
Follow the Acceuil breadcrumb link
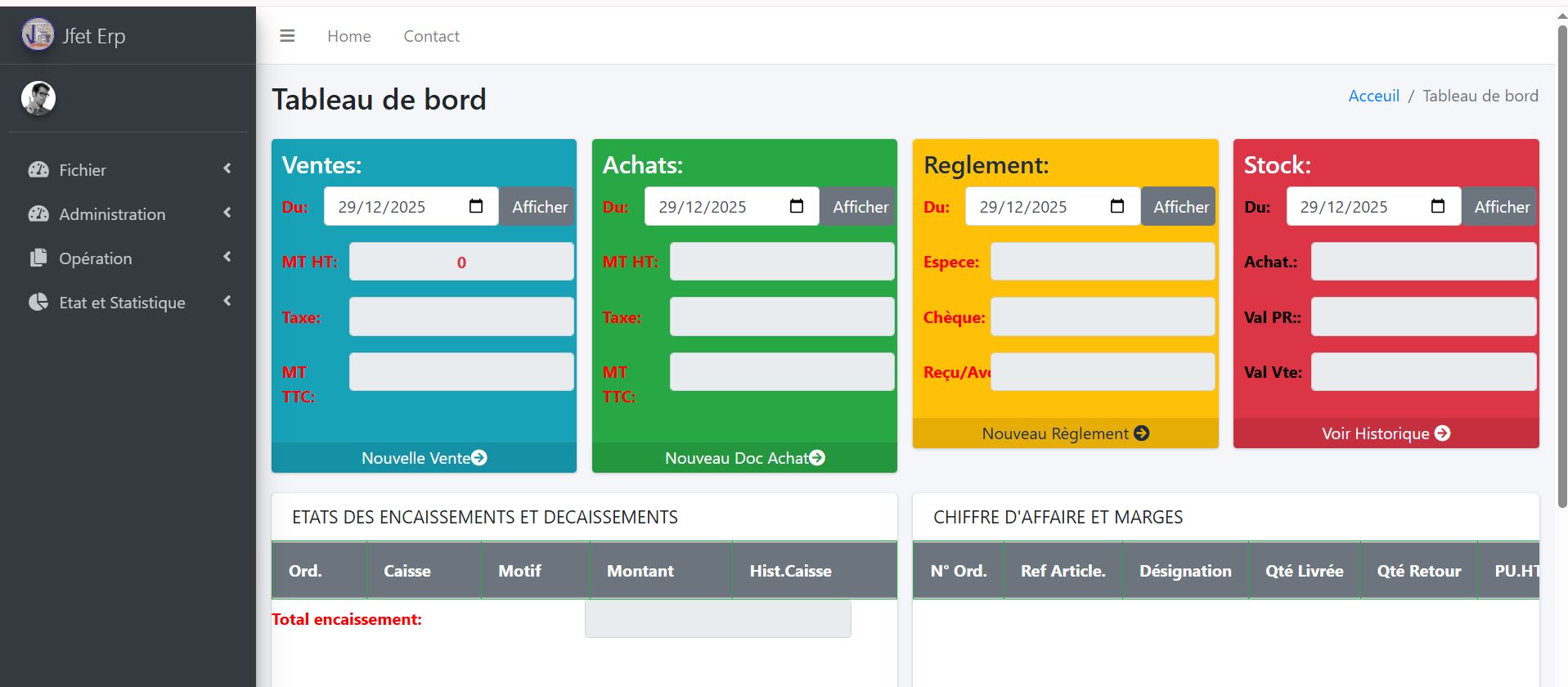click(1373, 96)
